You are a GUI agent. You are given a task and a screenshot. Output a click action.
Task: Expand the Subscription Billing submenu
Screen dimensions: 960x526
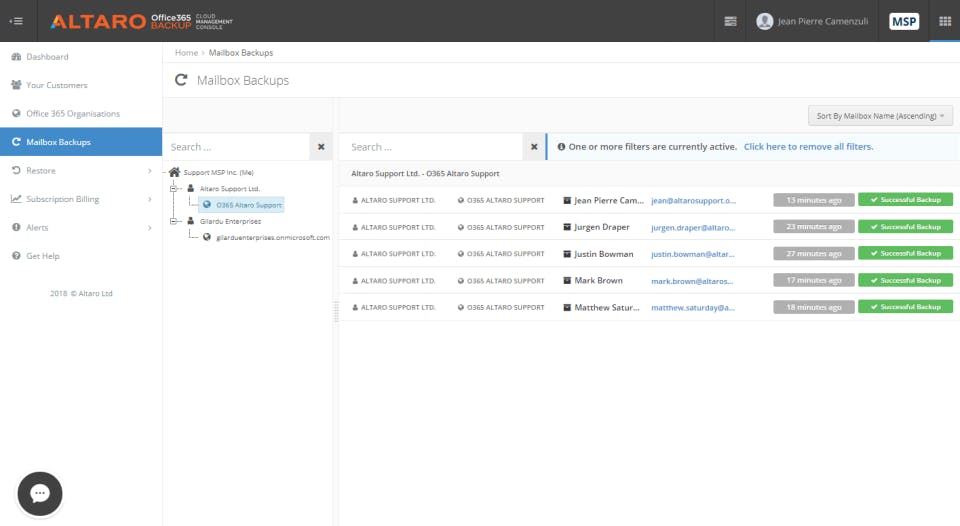click(81, 199)
